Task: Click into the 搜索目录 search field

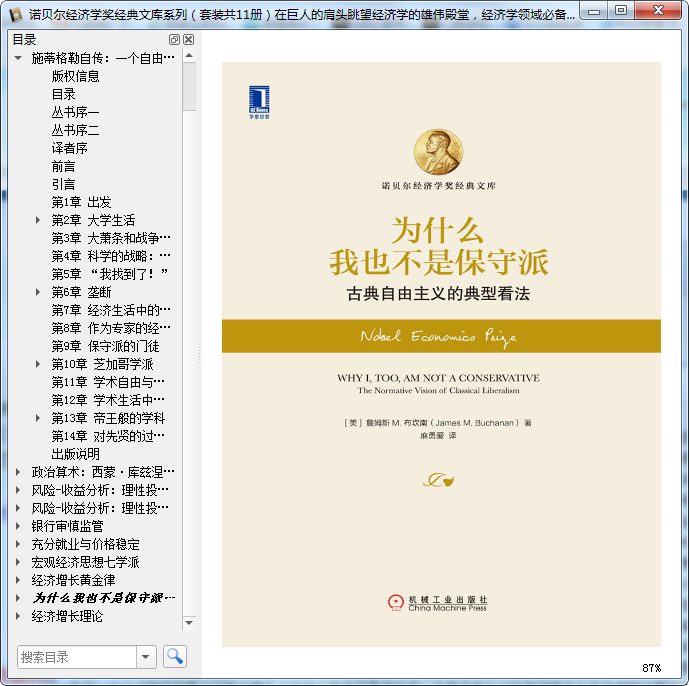Action: click(77, 657)
